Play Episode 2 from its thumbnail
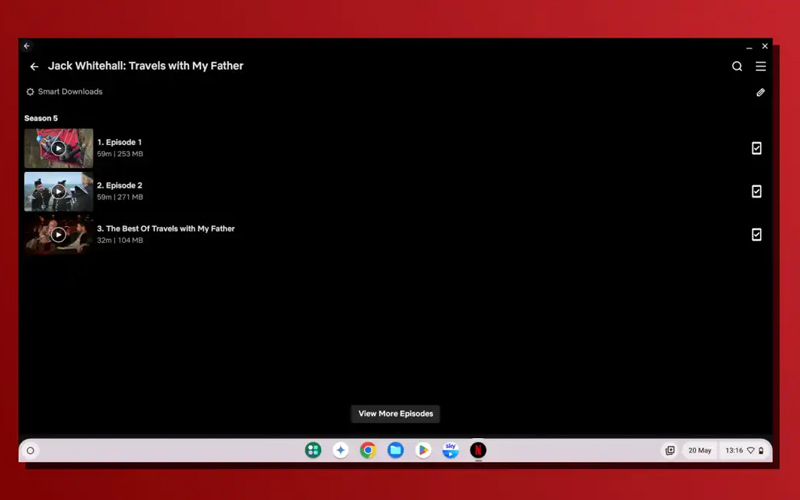 click(x=59, y=191)
